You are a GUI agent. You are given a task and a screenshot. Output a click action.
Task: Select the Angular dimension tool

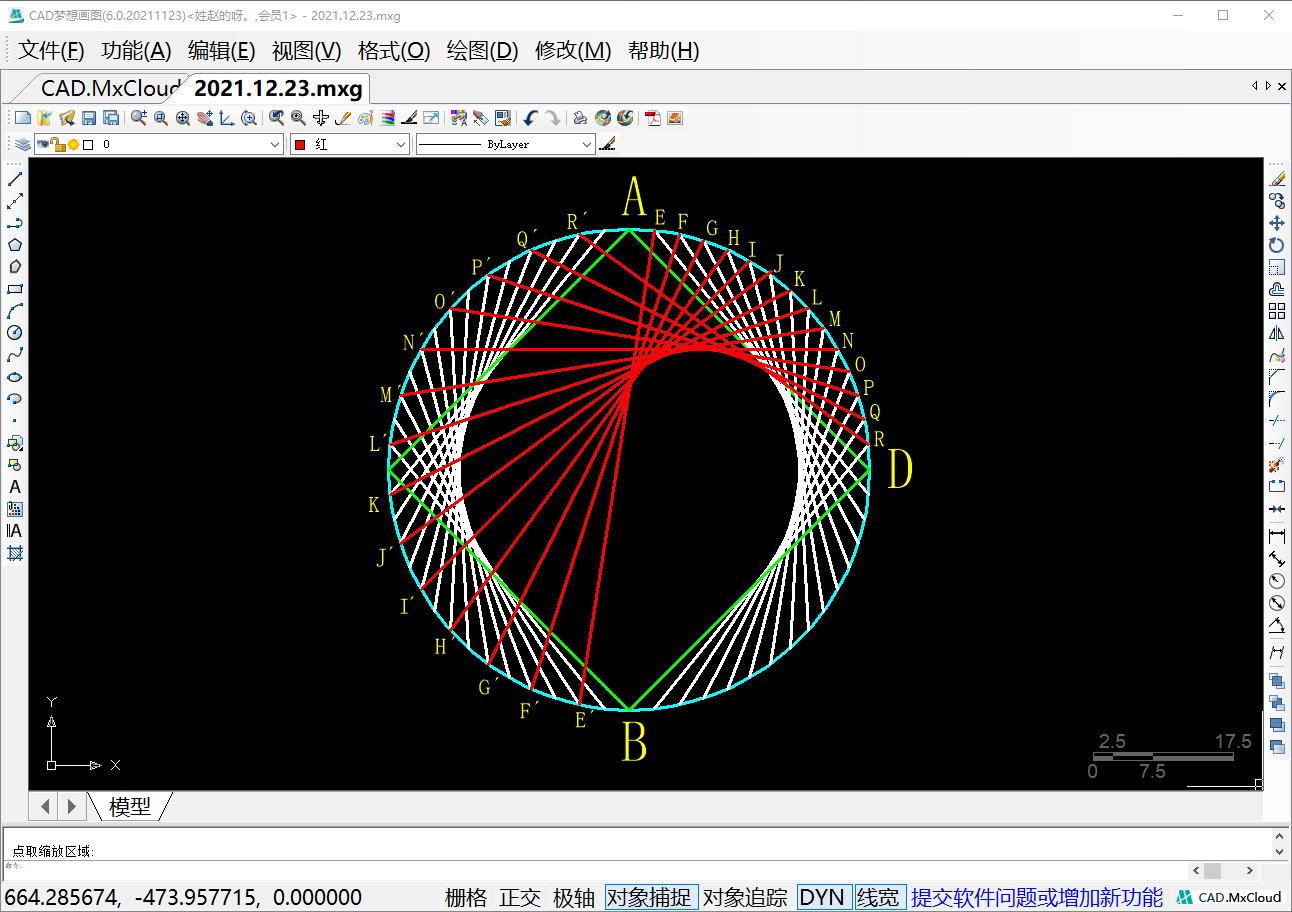pos(1277,625)
